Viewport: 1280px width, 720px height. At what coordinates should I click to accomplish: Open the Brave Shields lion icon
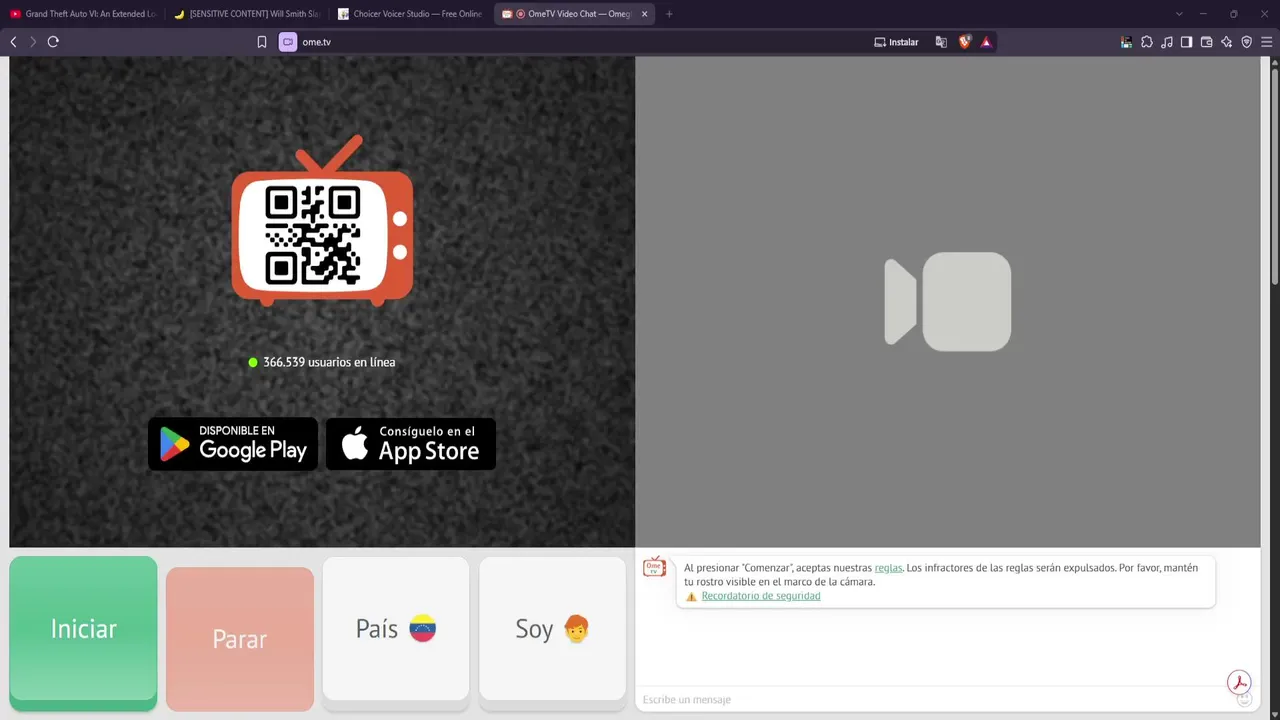(x=965, y=42)
